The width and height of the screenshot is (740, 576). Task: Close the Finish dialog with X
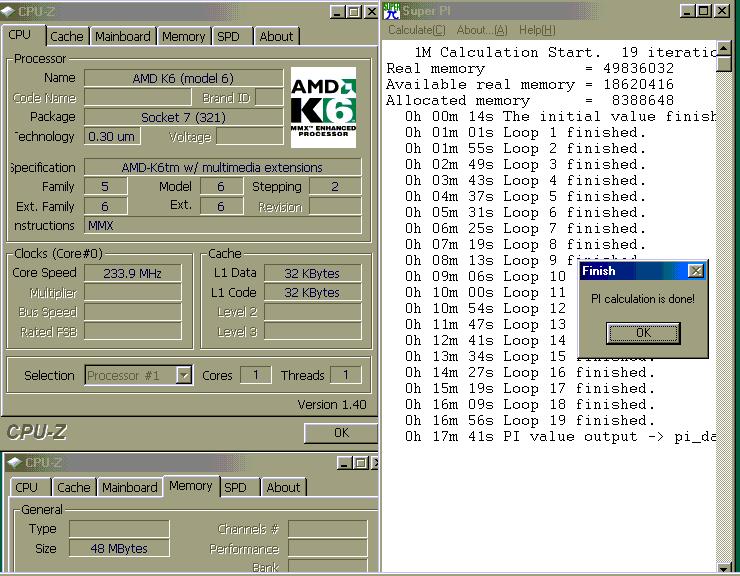696,271
